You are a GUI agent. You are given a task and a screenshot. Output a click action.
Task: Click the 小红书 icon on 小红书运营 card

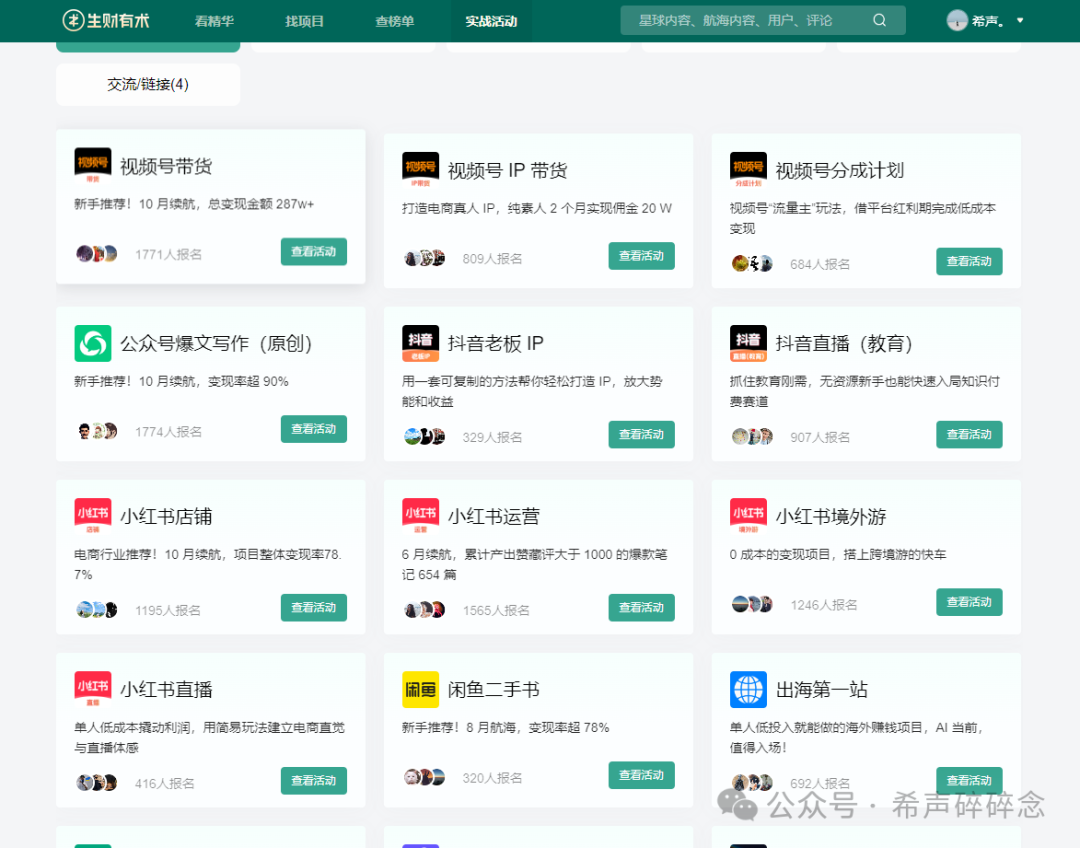421,515
